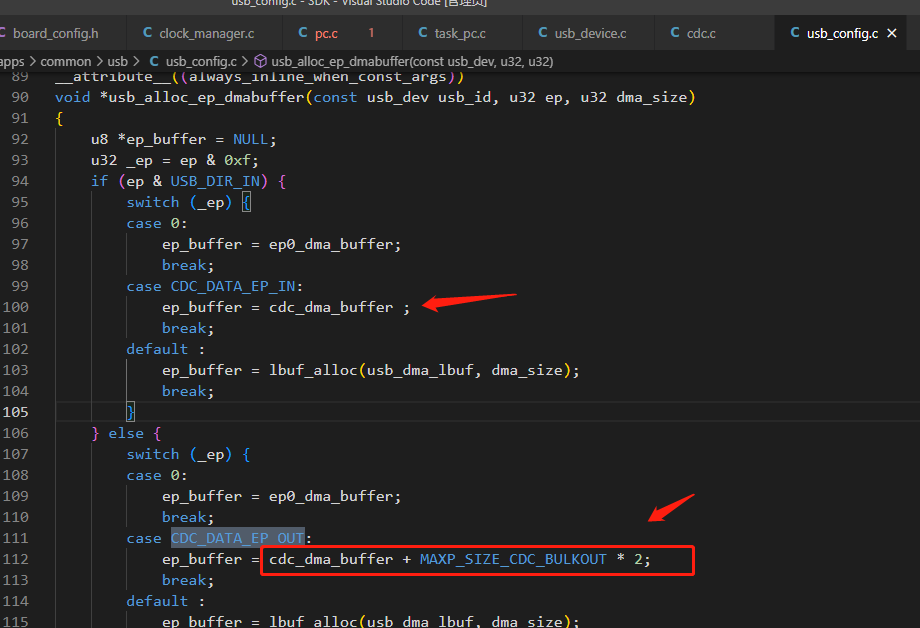Image resolution: width=920 pixels, height=628 pixels.
Task: Click ep0_dma_buffer on line 97
Action: tap(331, 244)
